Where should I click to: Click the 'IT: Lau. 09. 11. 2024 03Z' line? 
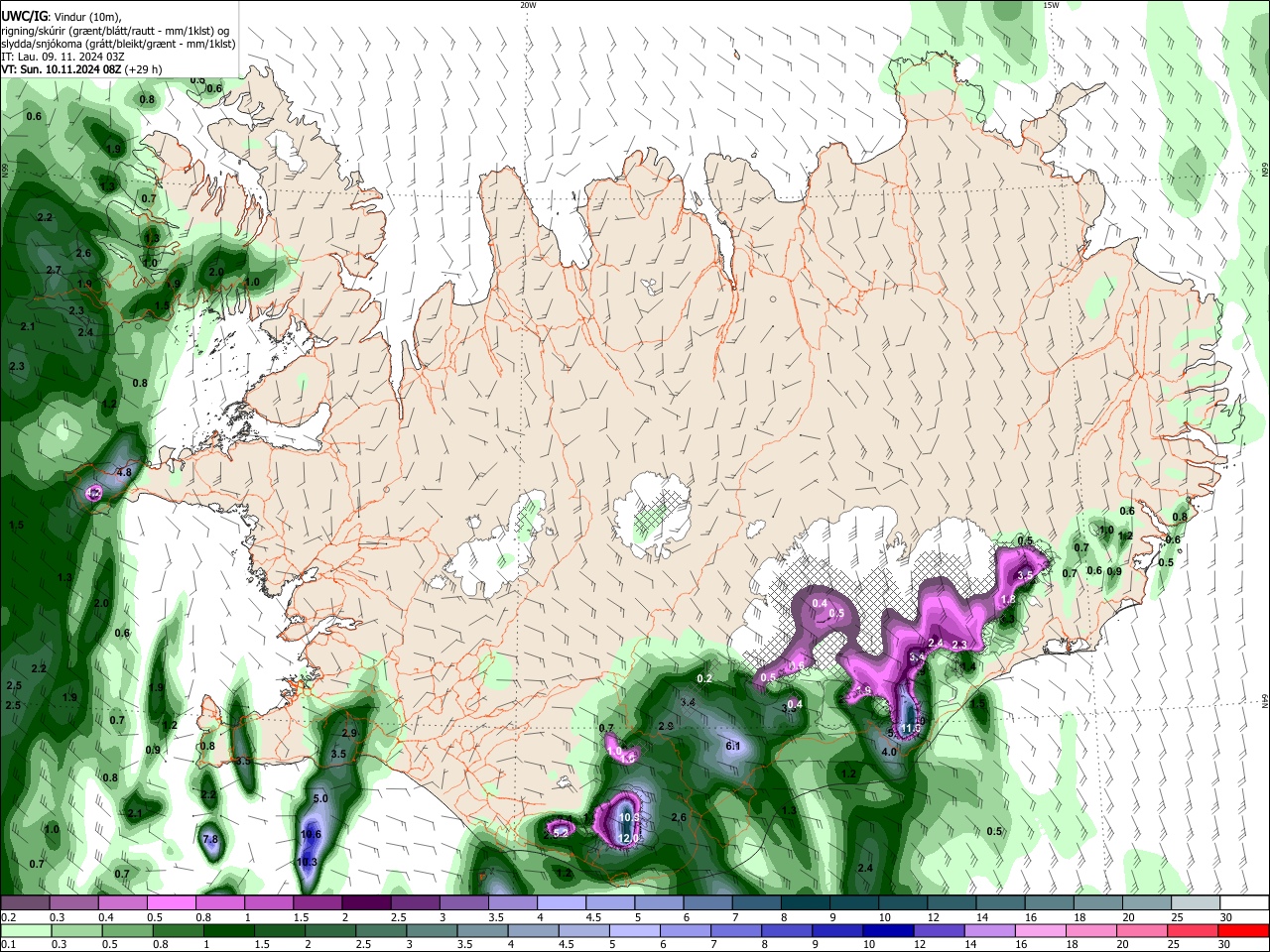(63, 57)
